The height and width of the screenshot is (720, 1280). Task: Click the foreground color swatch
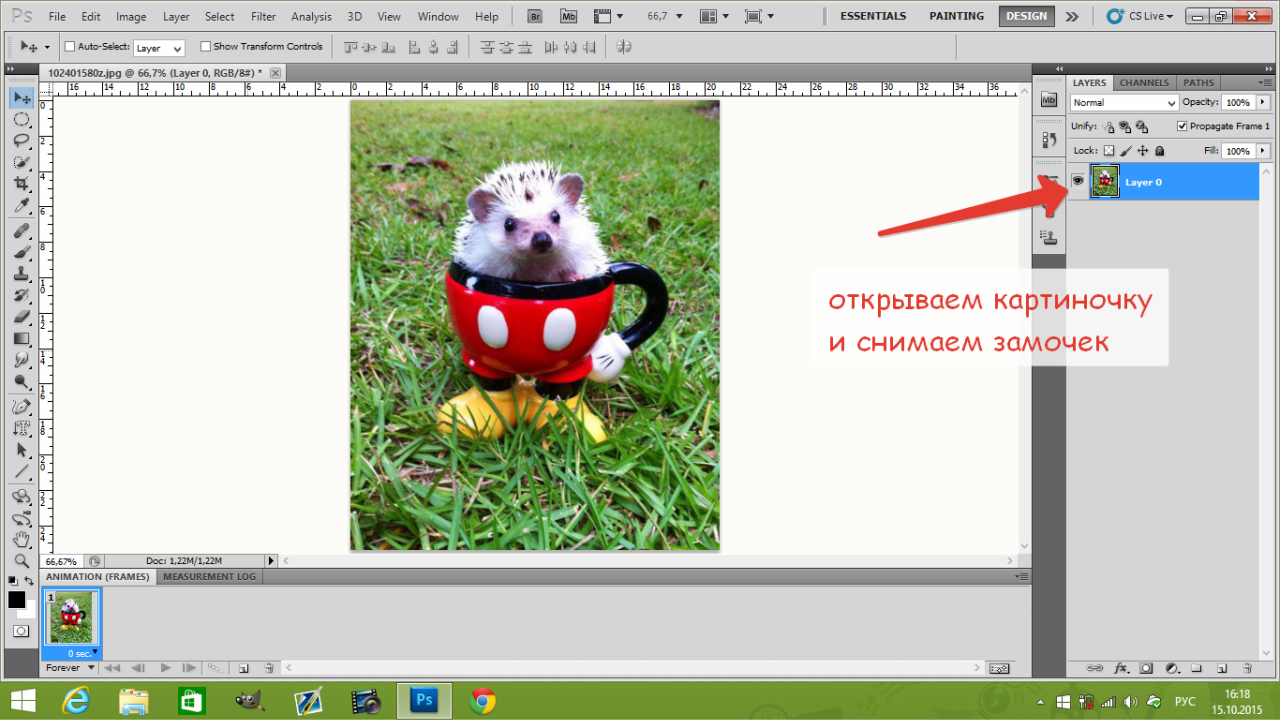point(17,600)
